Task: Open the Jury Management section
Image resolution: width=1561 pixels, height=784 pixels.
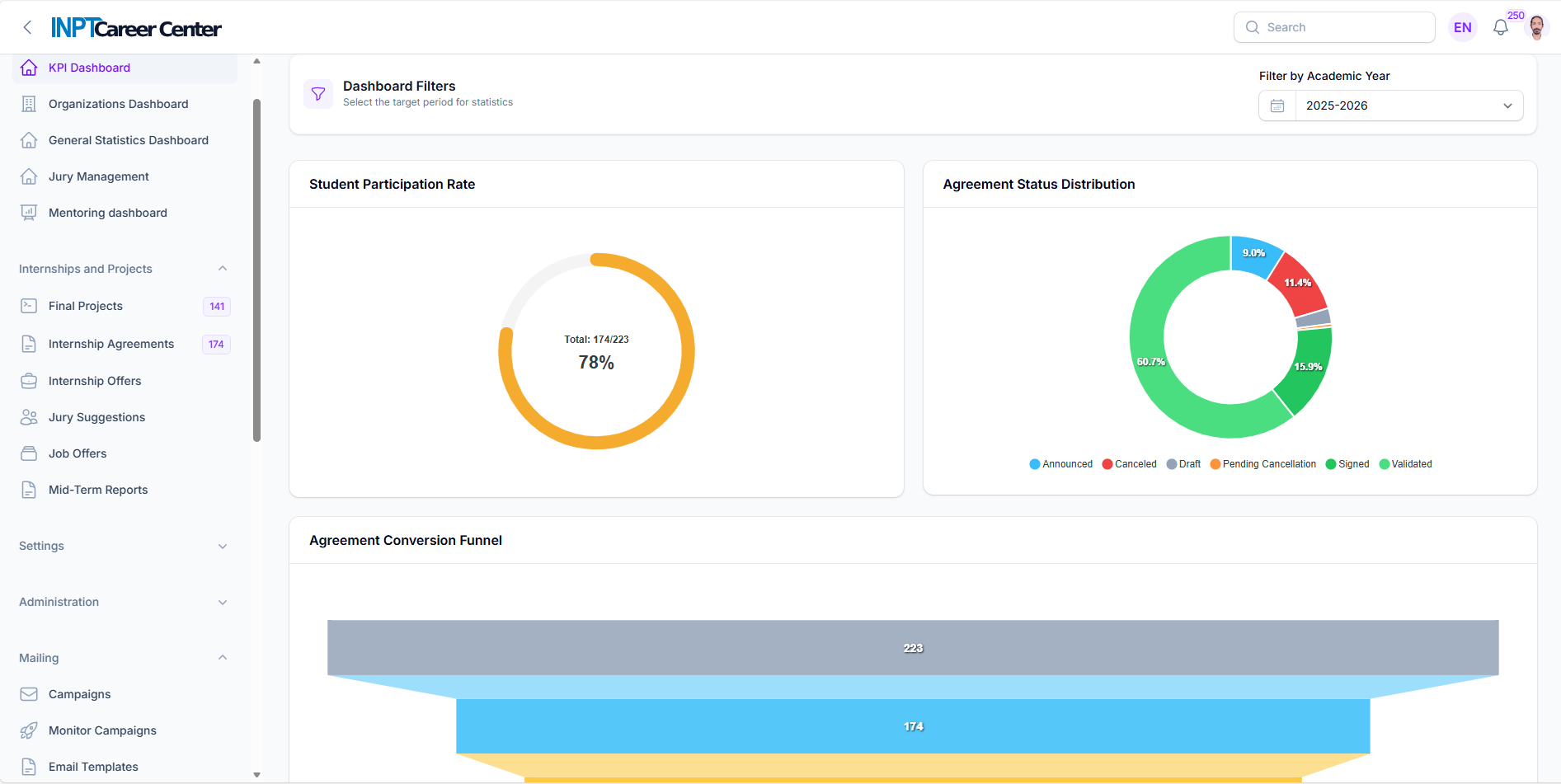Action: tap(98, 176)
